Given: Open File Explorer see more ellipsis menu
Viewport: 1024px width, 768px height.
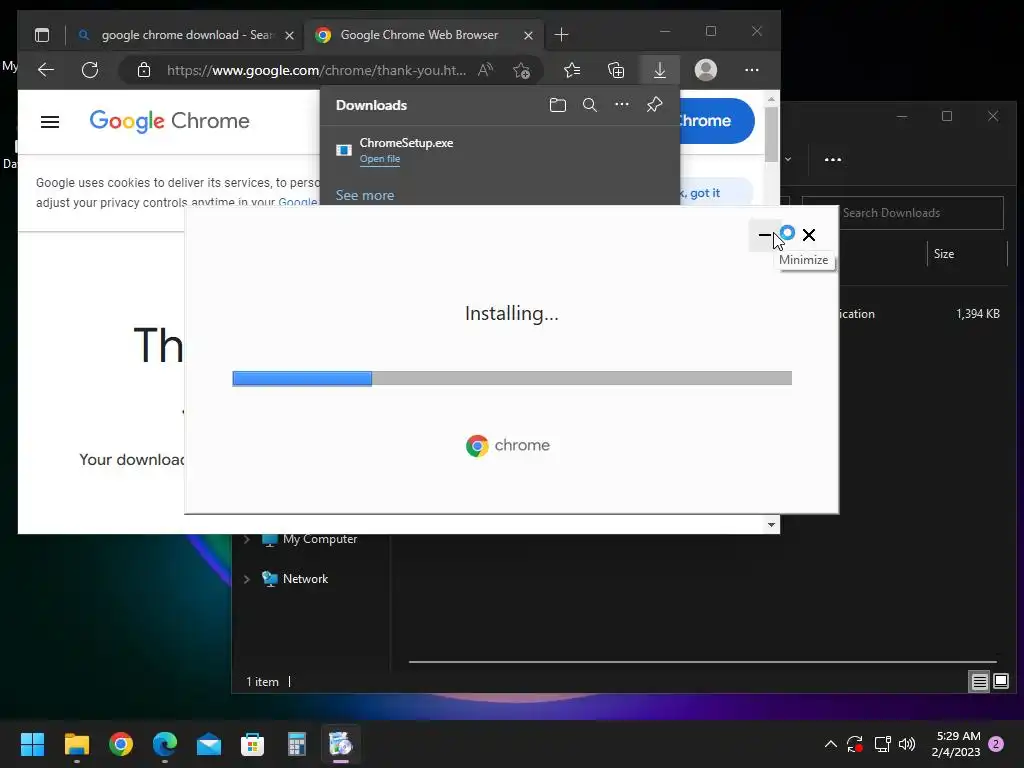Looking at the screenshot, I should (x=833, y=159).
